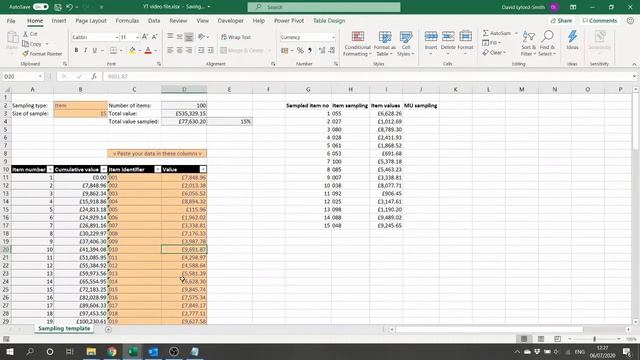Open the font name dropdown
The width and height of the screenshot is (640, 360).
coord(116,37)
